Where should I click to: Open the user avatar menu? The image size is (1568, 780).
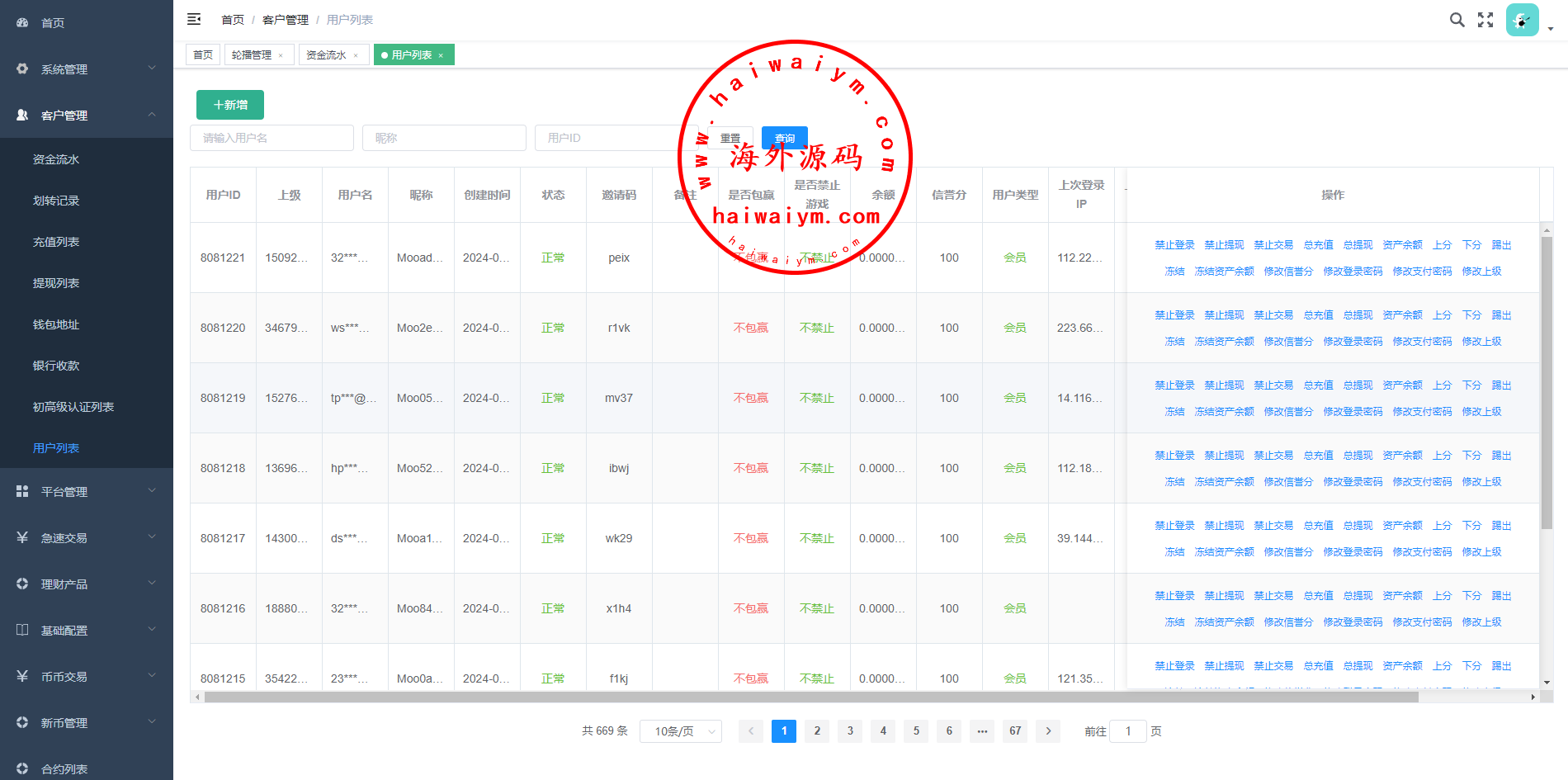[1523, 20]
